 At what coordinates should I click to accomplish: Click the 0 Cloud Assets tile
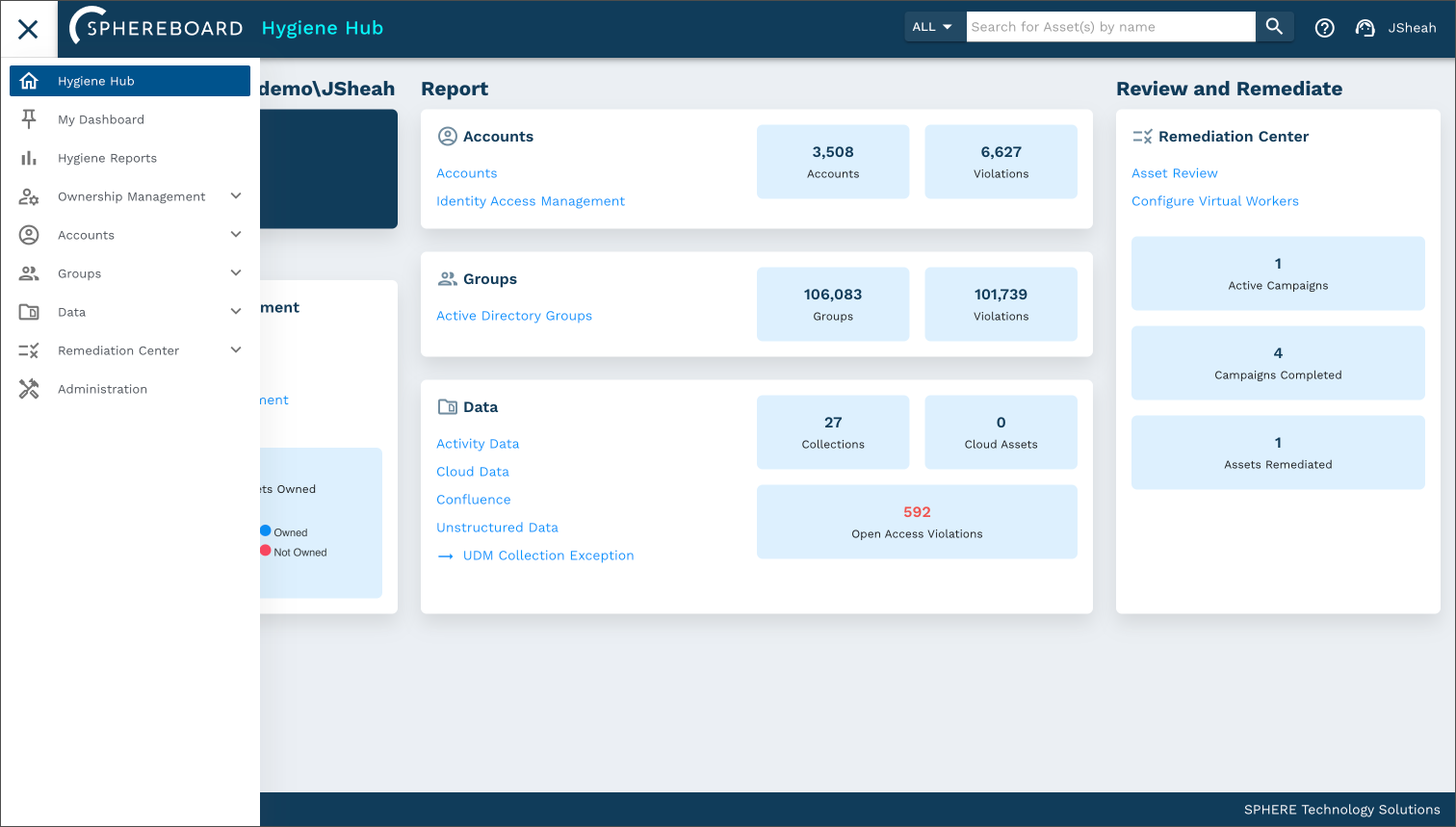click(x=1001, y=432)
